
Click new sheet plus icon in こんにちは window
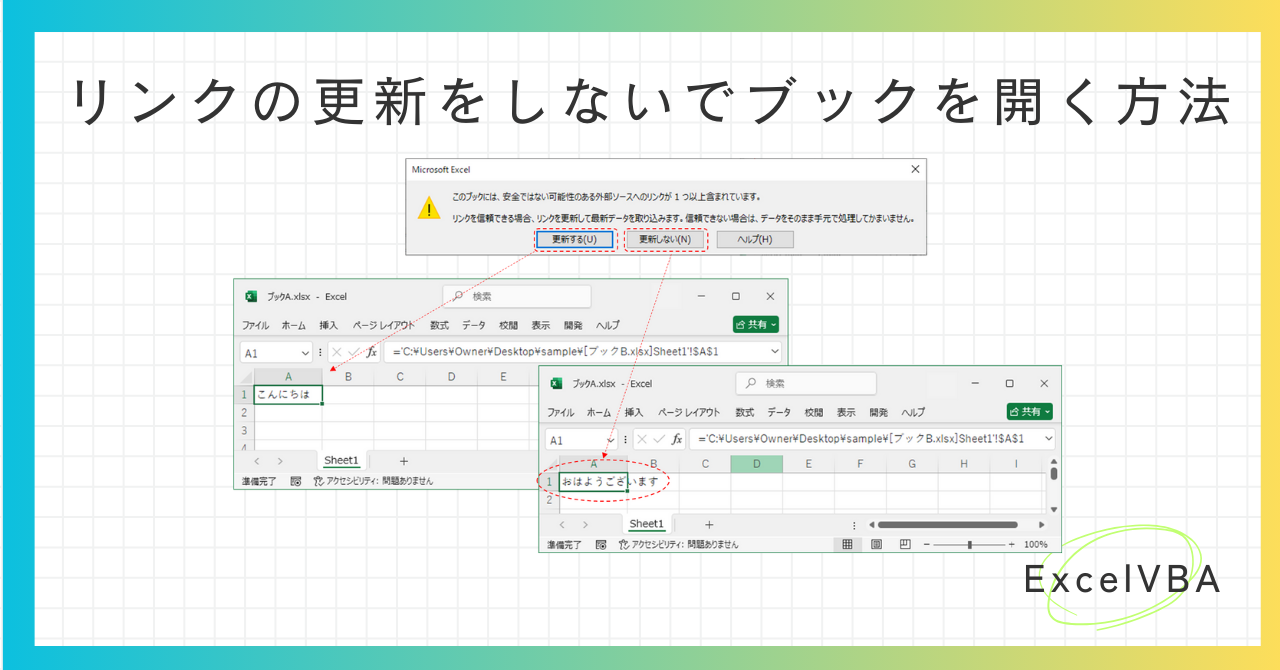pyautogui.click(x=404, y=461)
